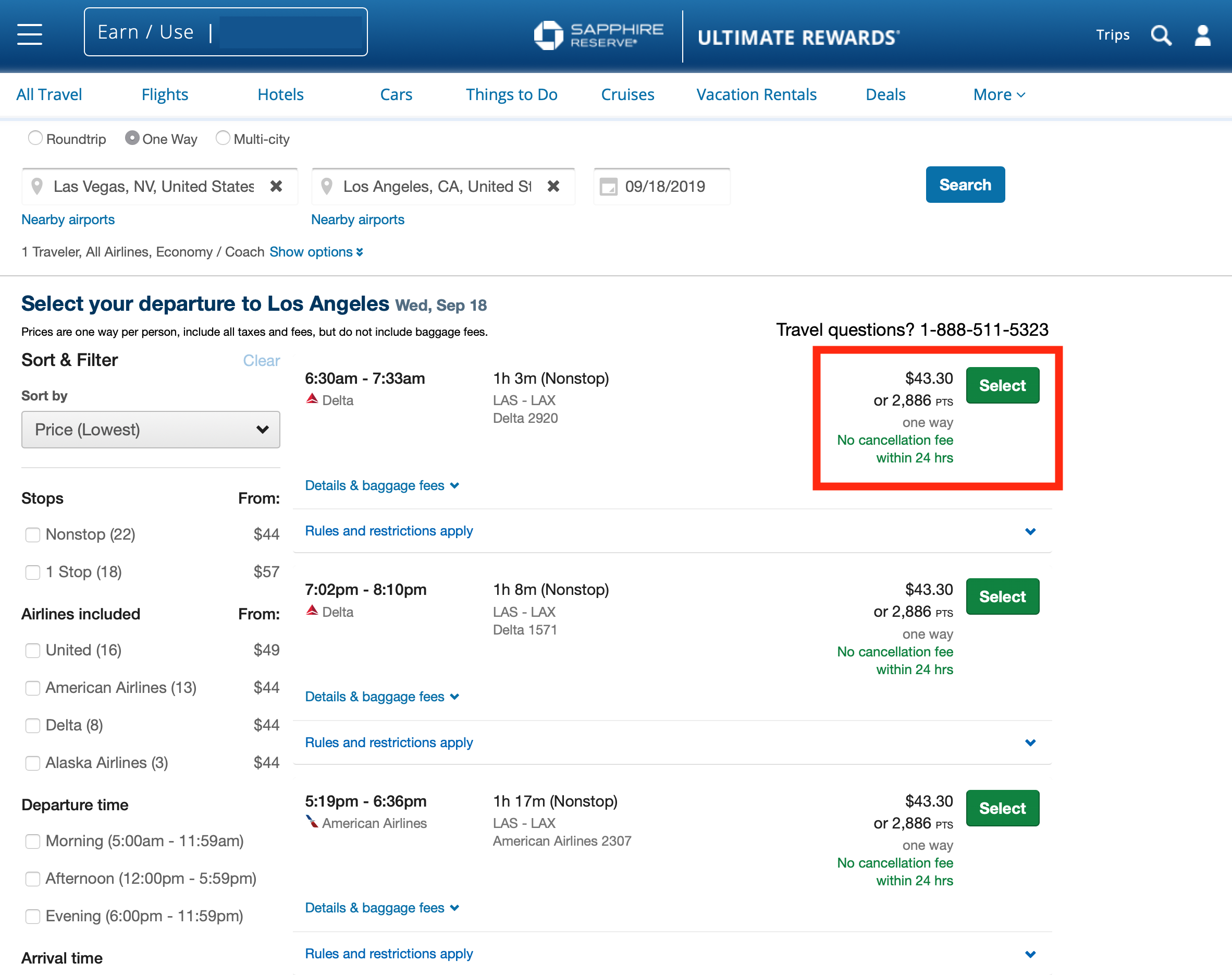
Task: Open Rules and restrictions apply for Delta 1571
Action: (389, 742)
